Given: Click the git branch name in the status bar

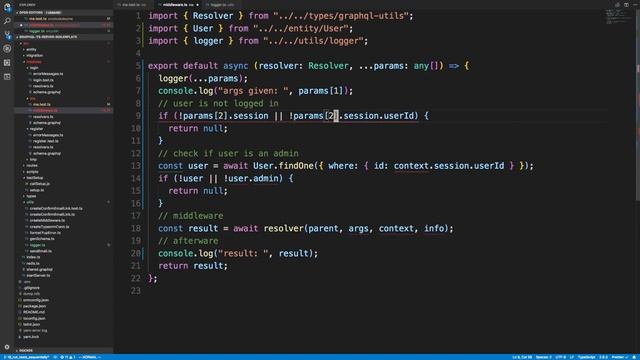Looking at the screenshot, I should 27,357.
